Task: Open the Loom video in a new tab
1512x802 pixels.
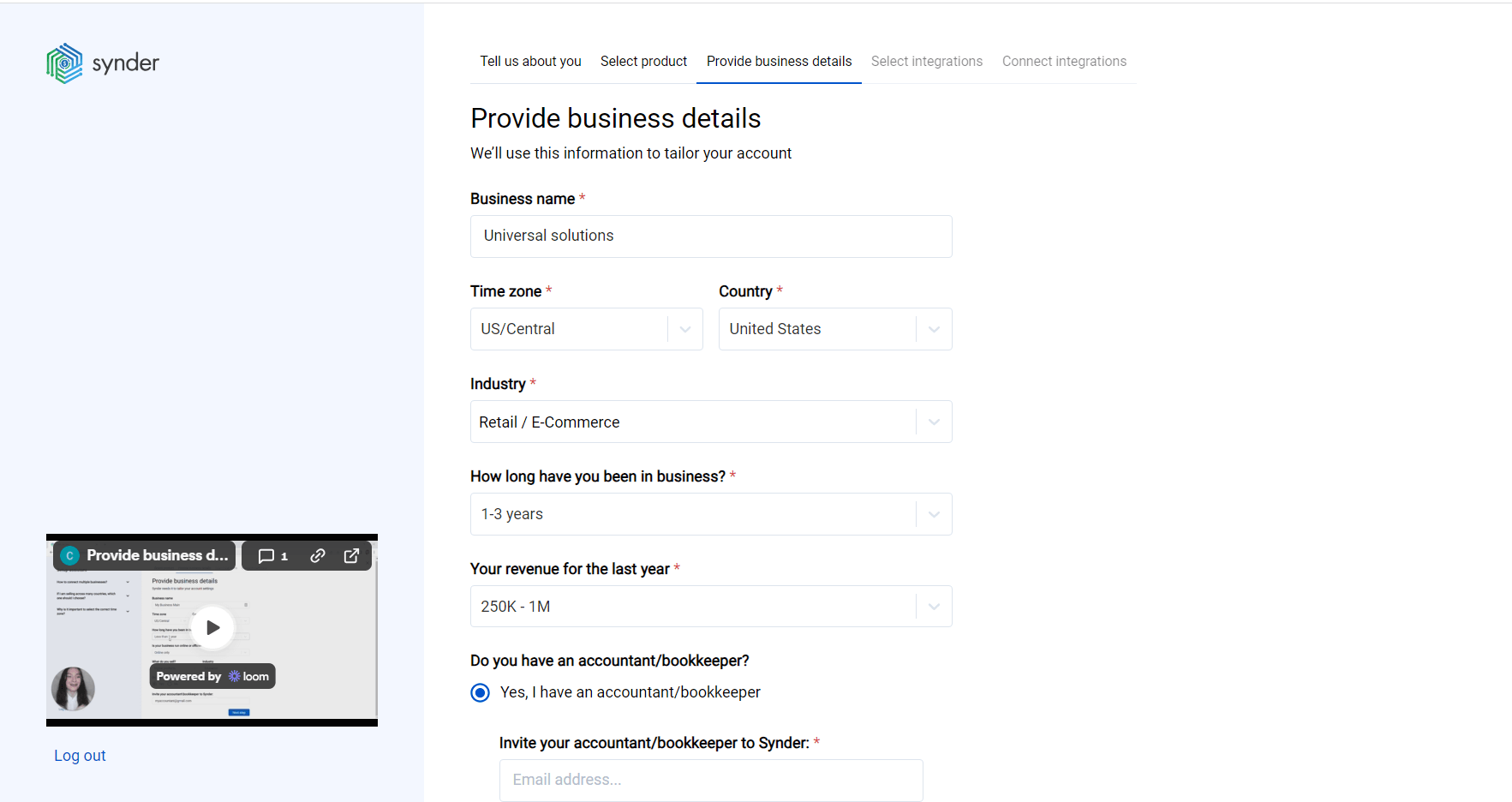Action: 351,555
